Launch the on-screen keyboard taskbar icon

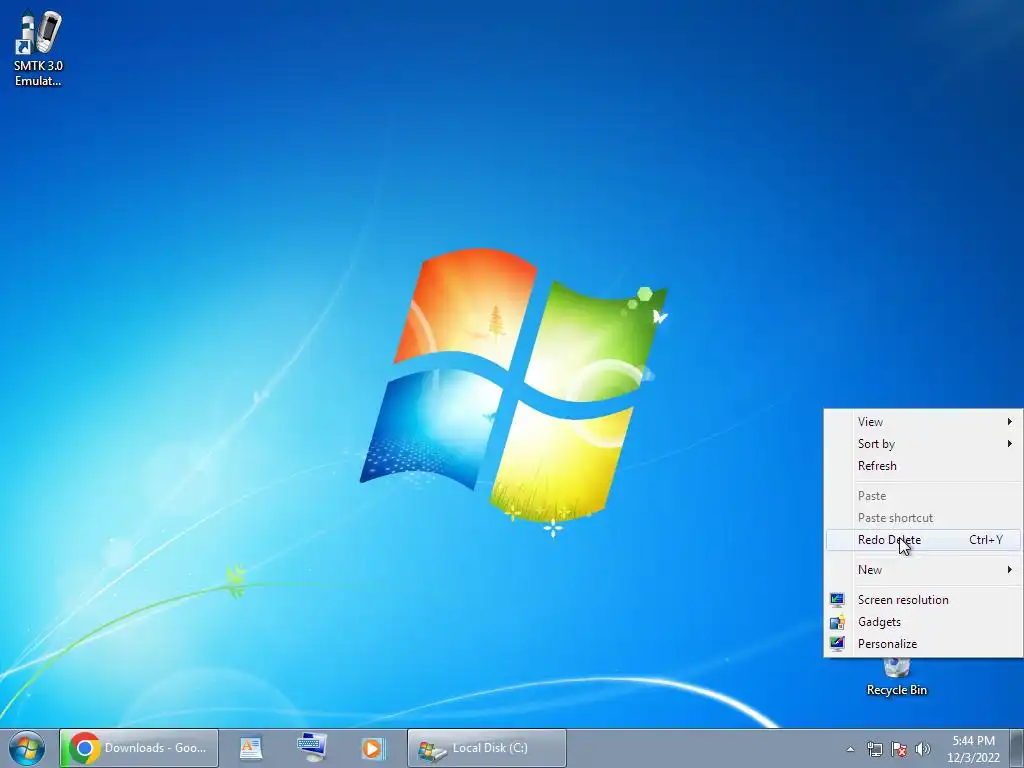click(x=312, y=748)
